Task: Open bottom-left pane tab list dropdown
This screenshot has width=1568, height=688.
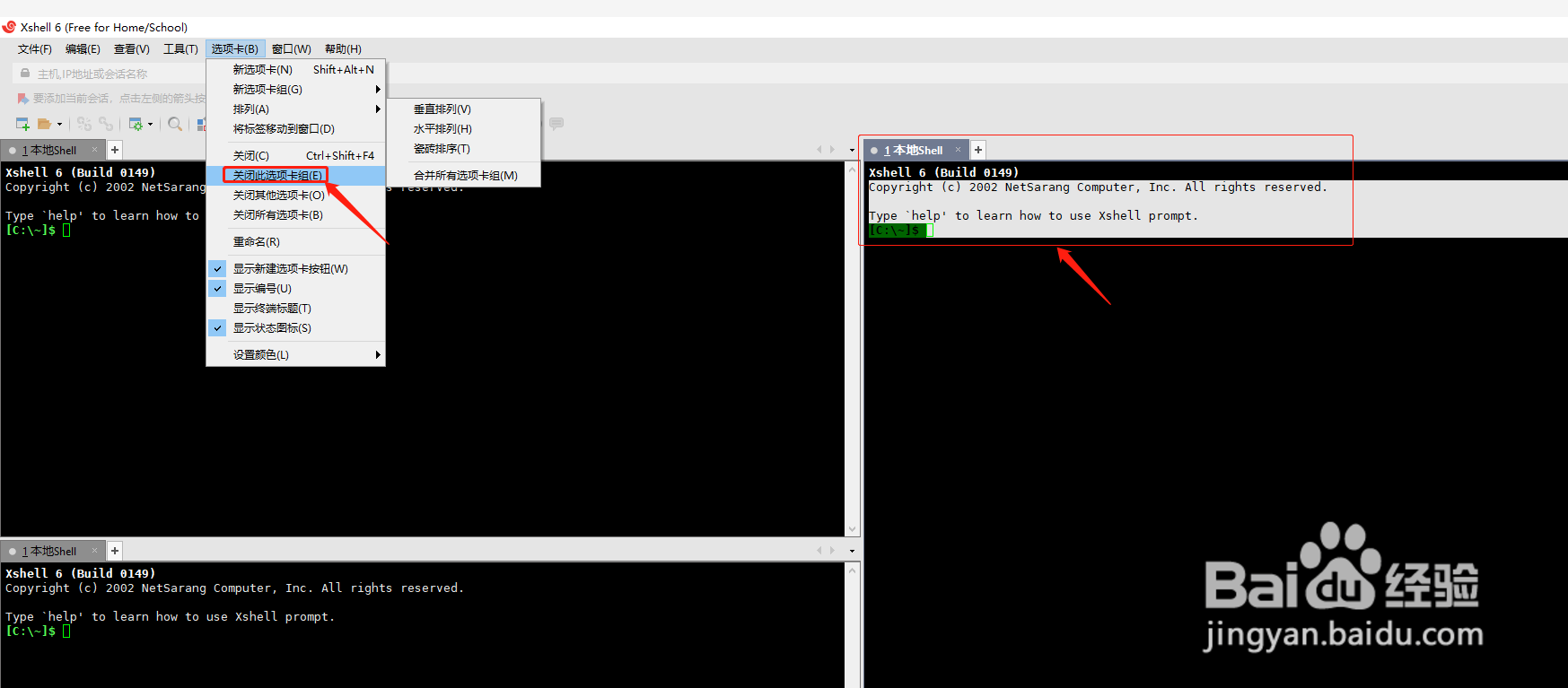Action: pyautogui.click(x=852, y=551)
